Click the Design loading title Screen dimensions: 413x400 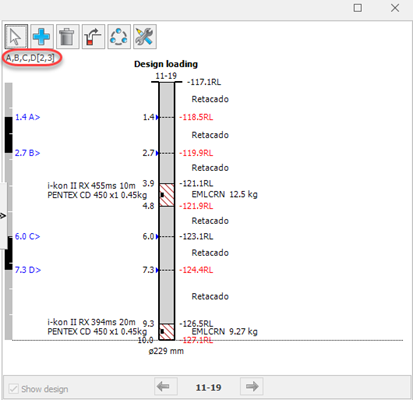pyautogui.click(x=166, y=64)
